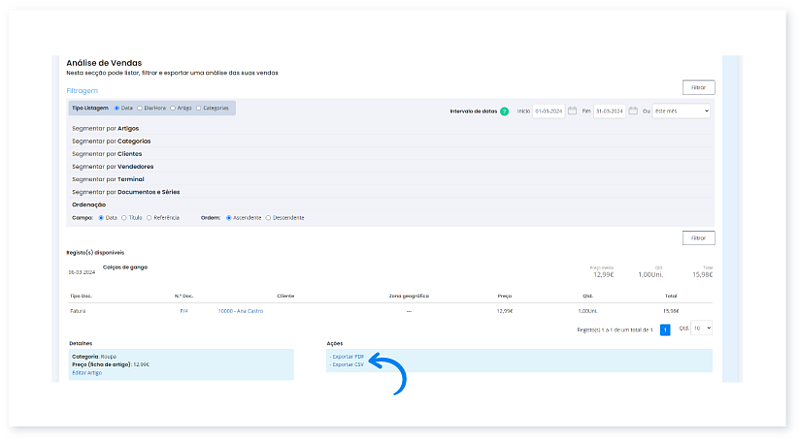Choose Descendente sort order
The height and width of the screenshot is (440, 800).
tap(268, 217)
